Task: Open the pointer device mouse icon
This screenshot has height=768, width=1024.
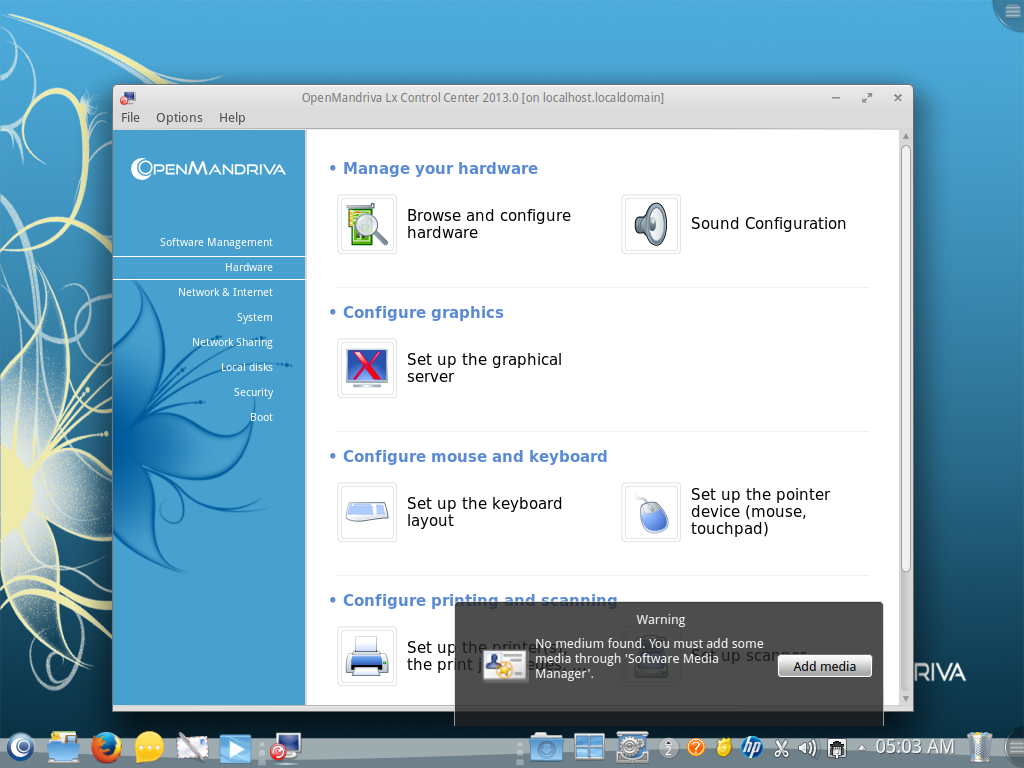Action: click(650, 512)
